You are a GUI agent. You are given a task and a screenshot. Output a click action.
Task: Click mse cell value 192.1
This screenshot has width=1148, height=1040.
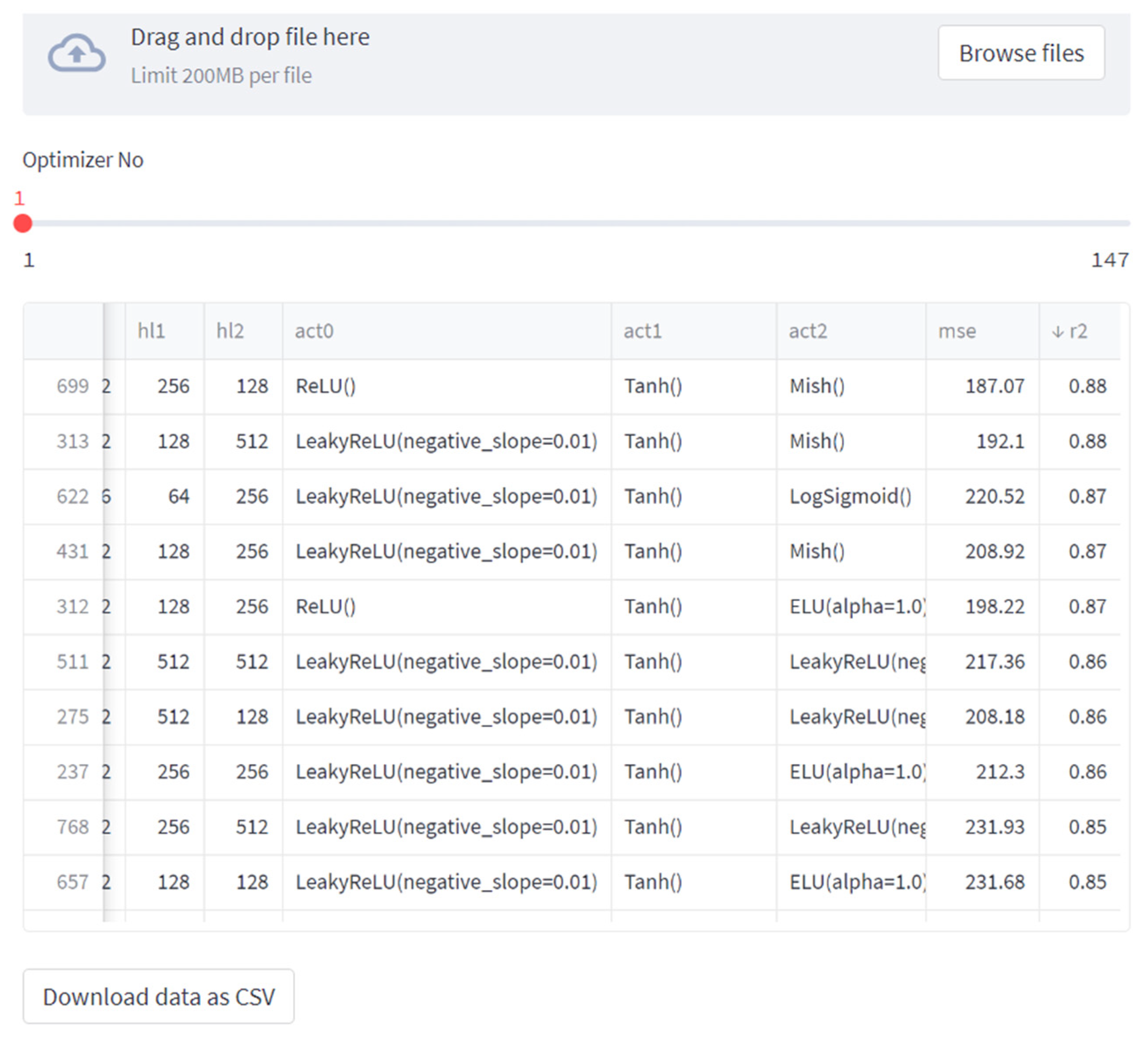[x=1000, y=441]
